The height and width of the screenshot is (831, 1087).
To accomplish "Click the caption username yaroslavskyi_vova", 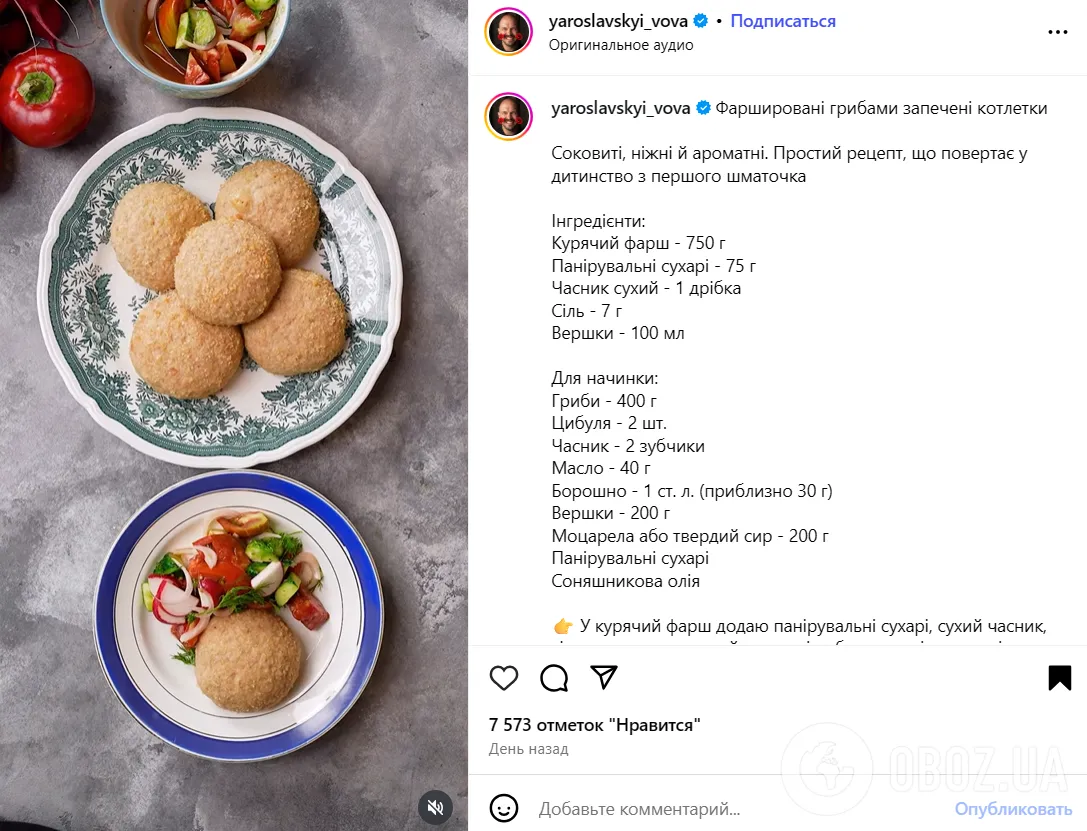I will 620,109.
